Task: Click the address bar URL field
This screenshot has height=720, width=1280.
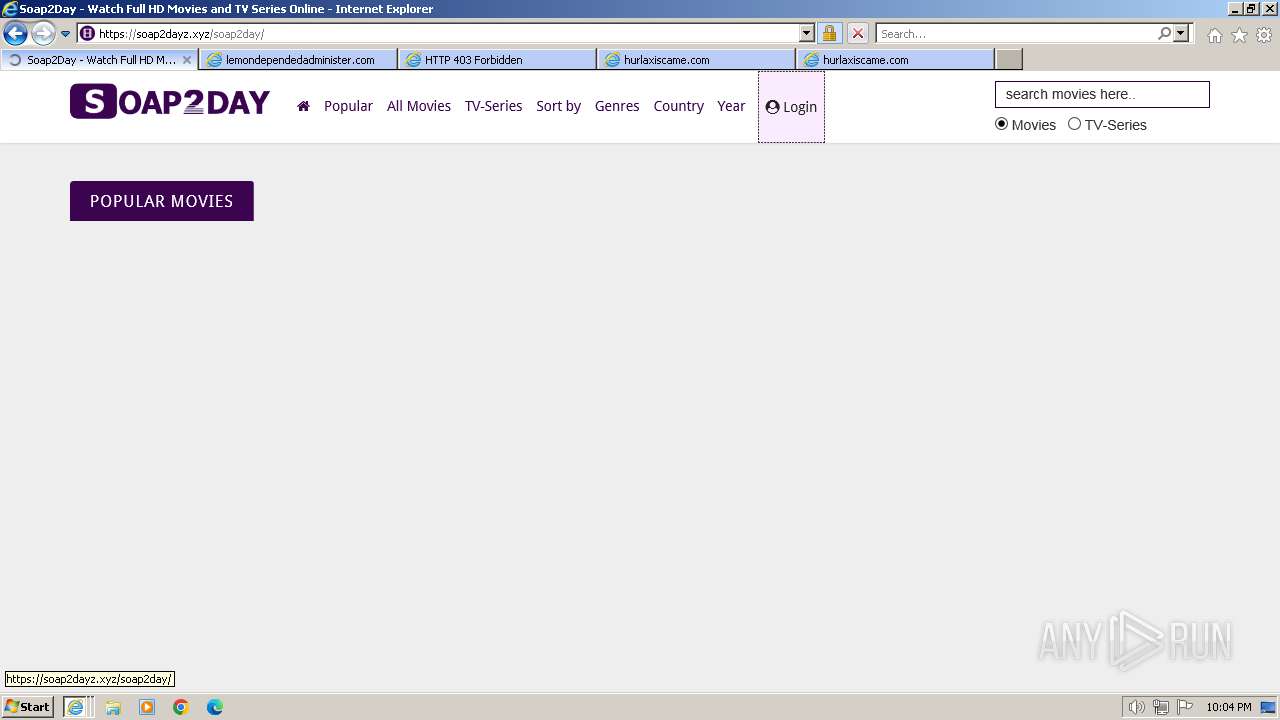Action: [x=438, y=33]
